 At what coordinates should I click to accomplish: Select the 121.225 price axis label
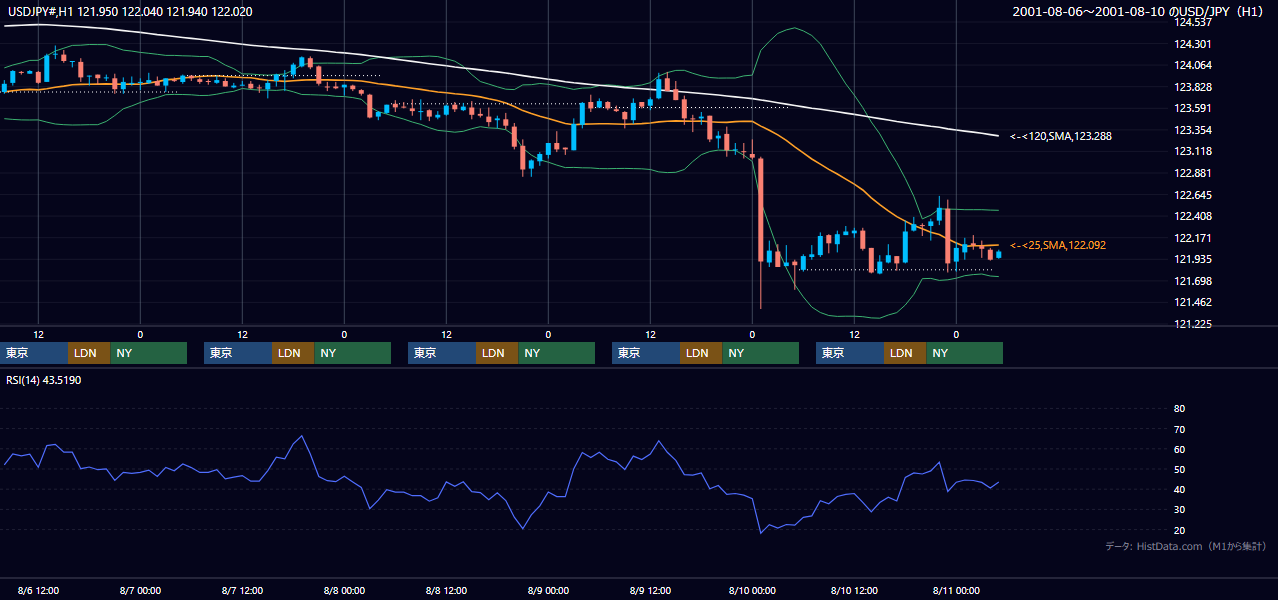pos(1192,324)
